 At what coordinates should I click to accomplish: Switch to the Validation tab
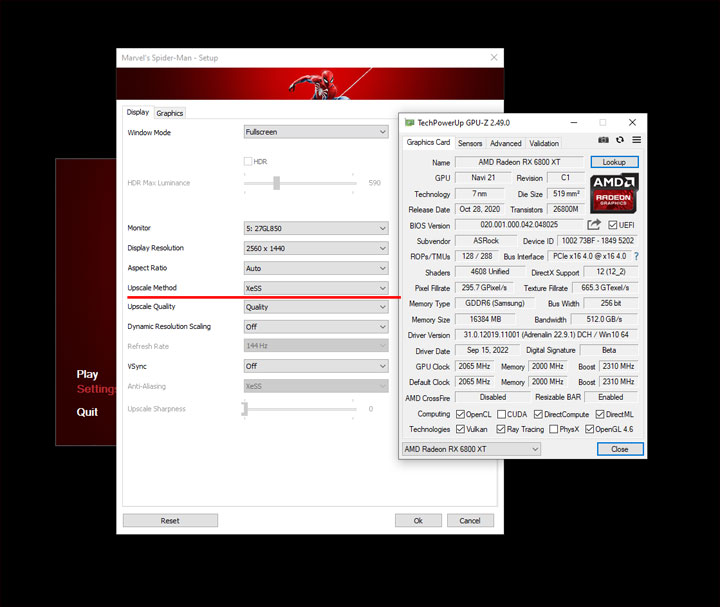tap(544, 143)
